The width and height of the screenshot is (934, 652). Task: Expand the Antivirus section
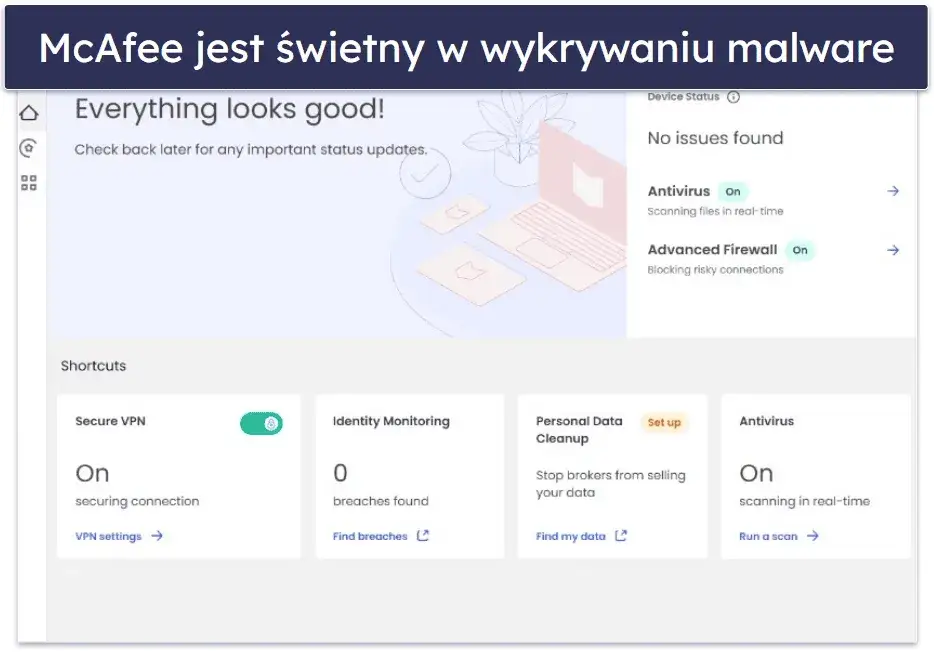(677, 191)
